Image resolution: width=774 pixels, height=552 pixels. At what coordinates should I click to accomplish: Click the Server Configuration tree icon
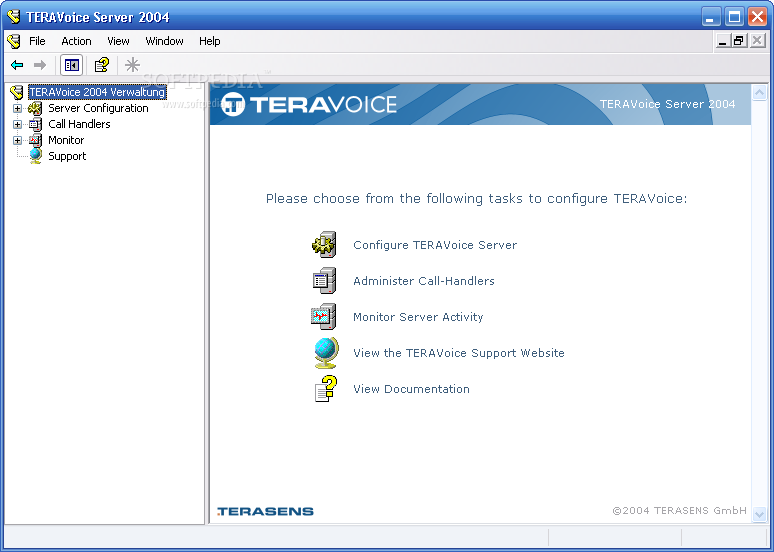[35, 108]
